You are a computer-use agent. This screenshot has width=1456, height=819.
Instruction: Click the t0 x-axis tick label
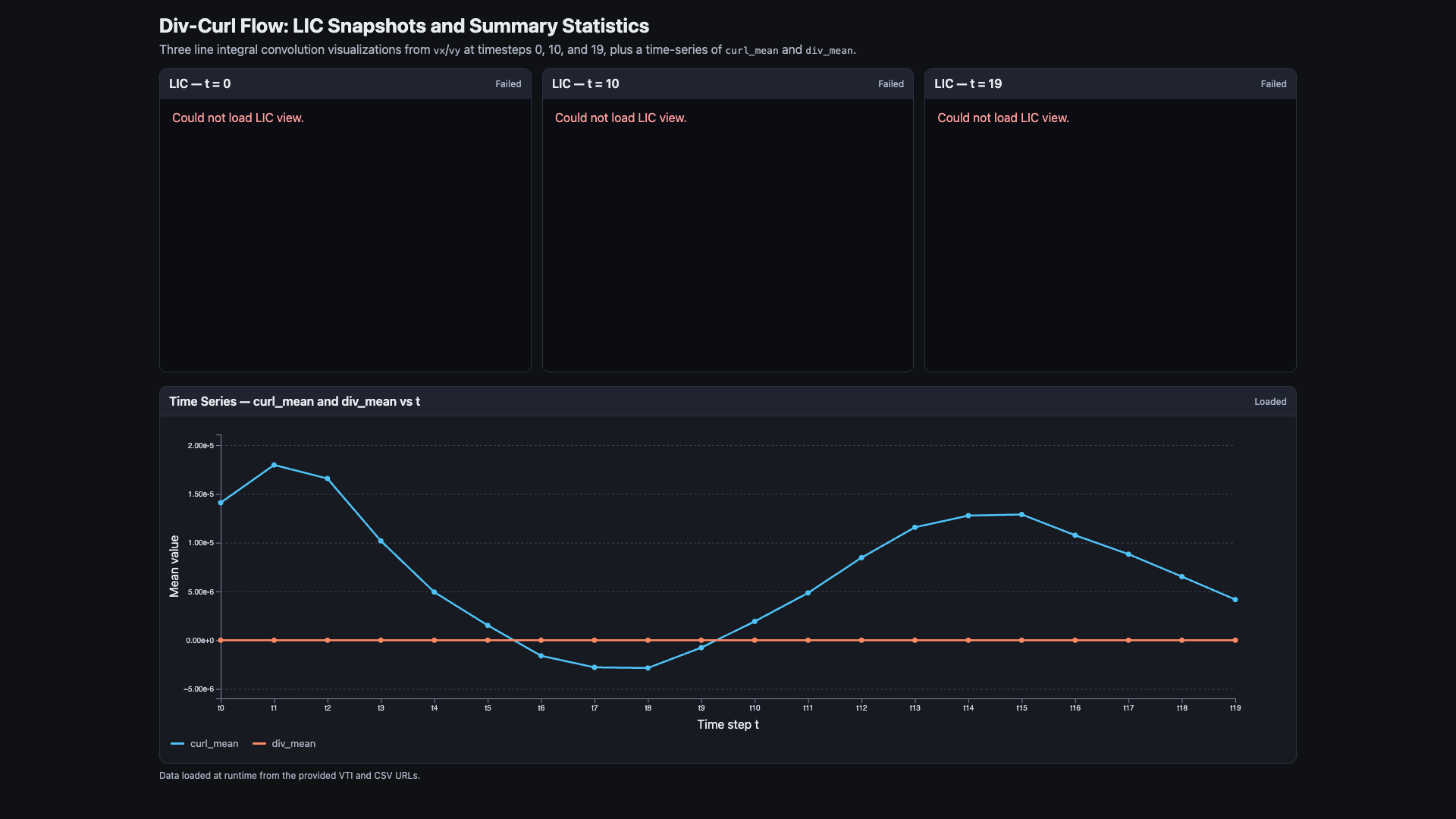(221, 708)
